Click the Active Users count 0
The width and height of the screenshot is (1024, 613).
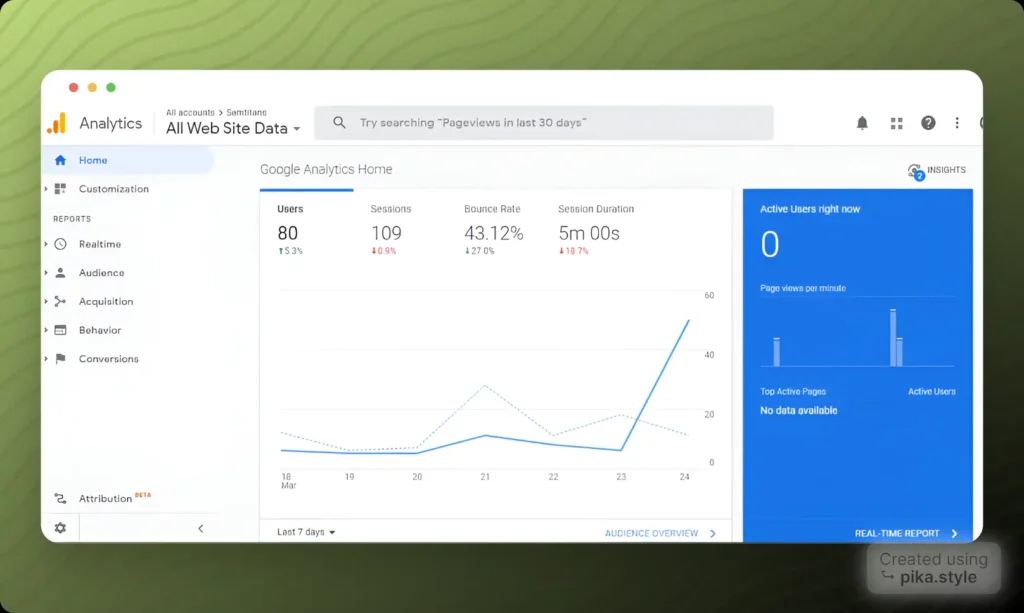pyautogui.click(x=770, y=245)
